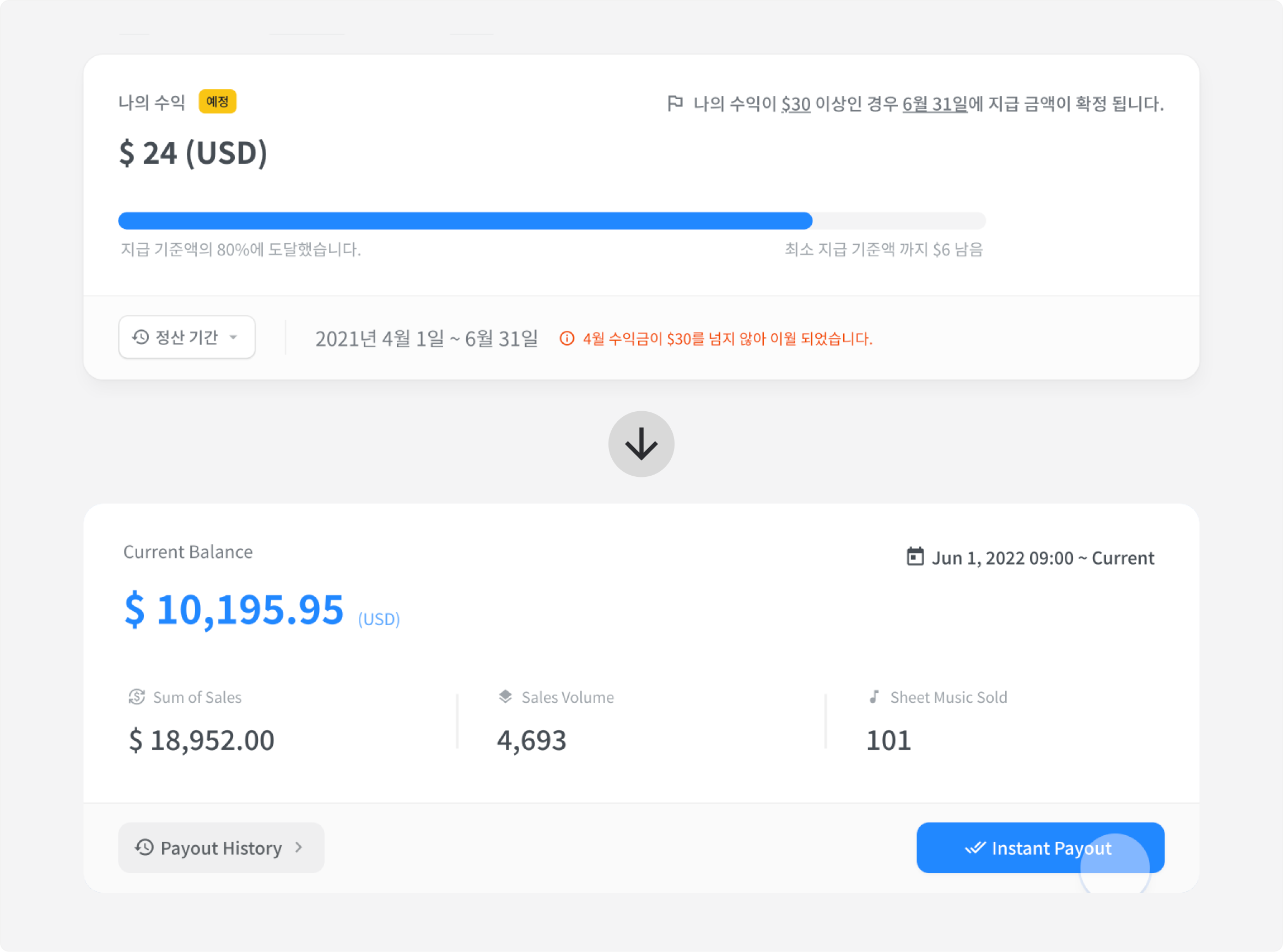Click the Sheet Music Sold note icon
The image size is (1283, 952).
point(874,696)
